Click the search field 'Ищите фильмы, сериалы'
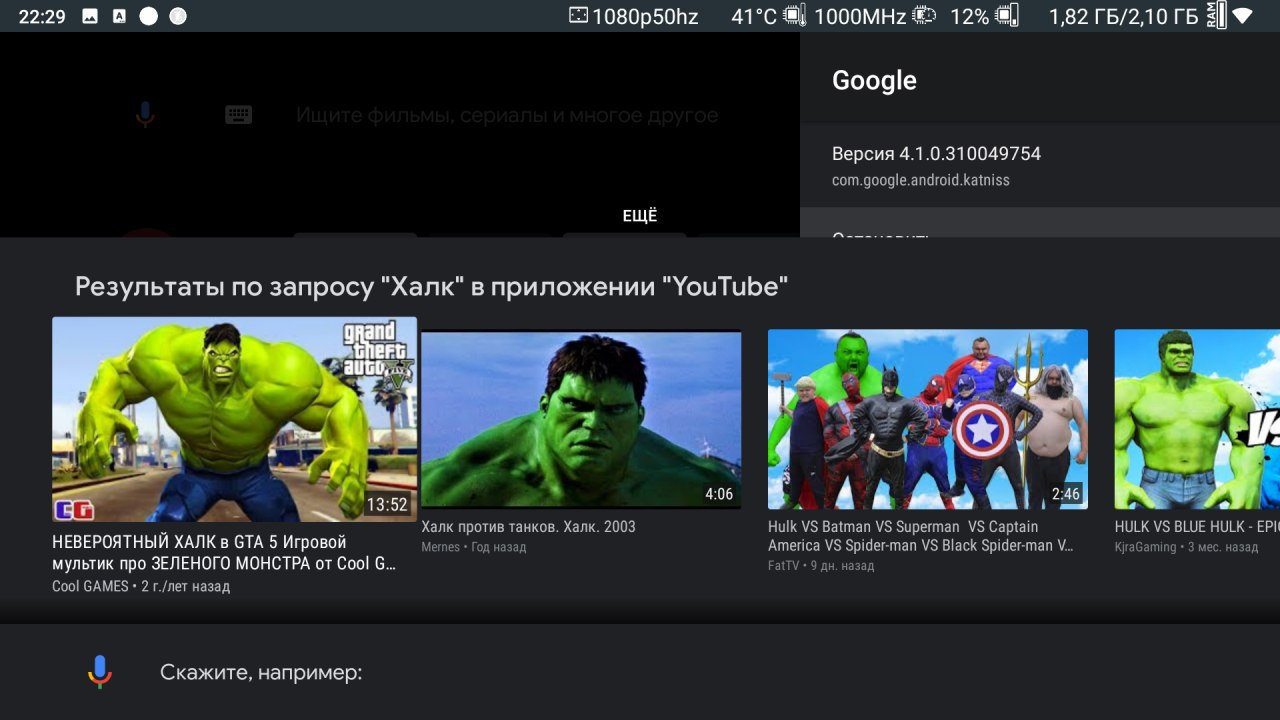 [507, 115]
